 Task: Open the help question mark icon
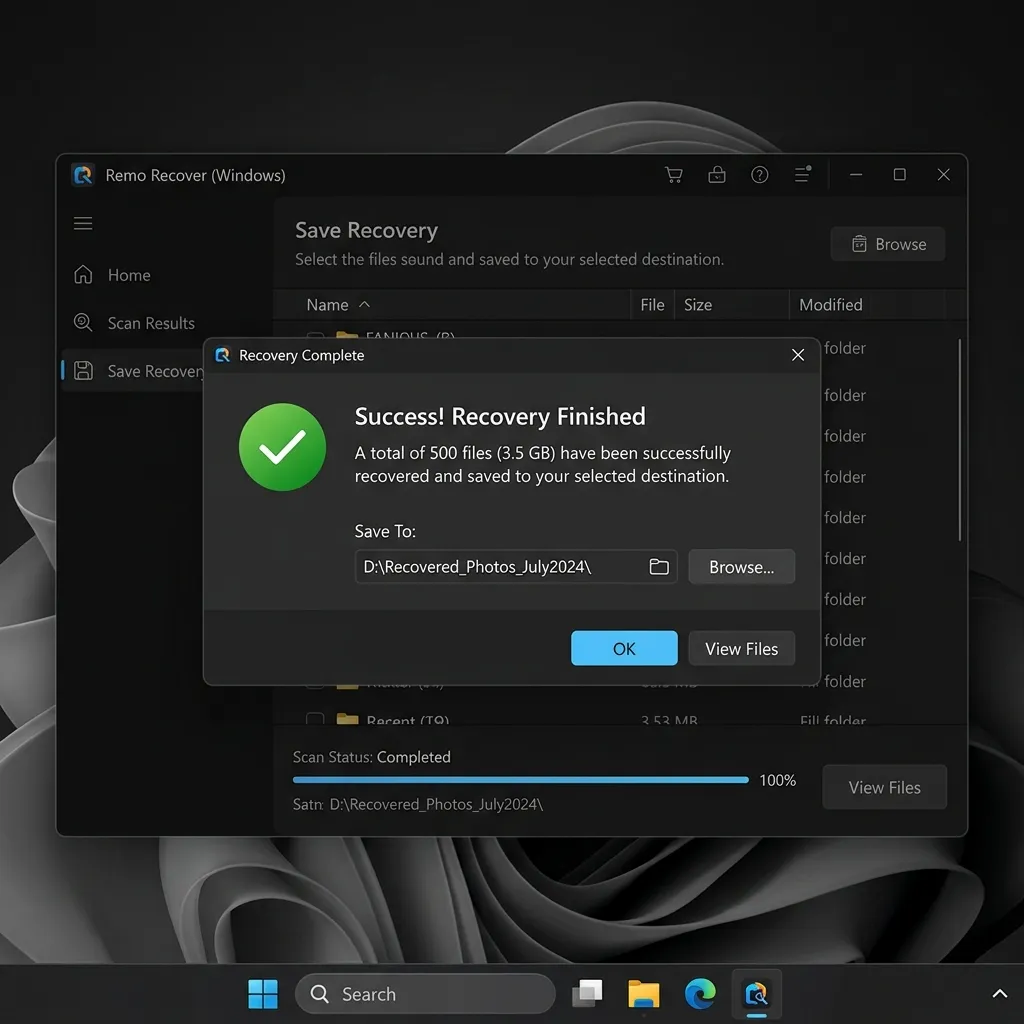pyautogui.click(x=760, y=174)
